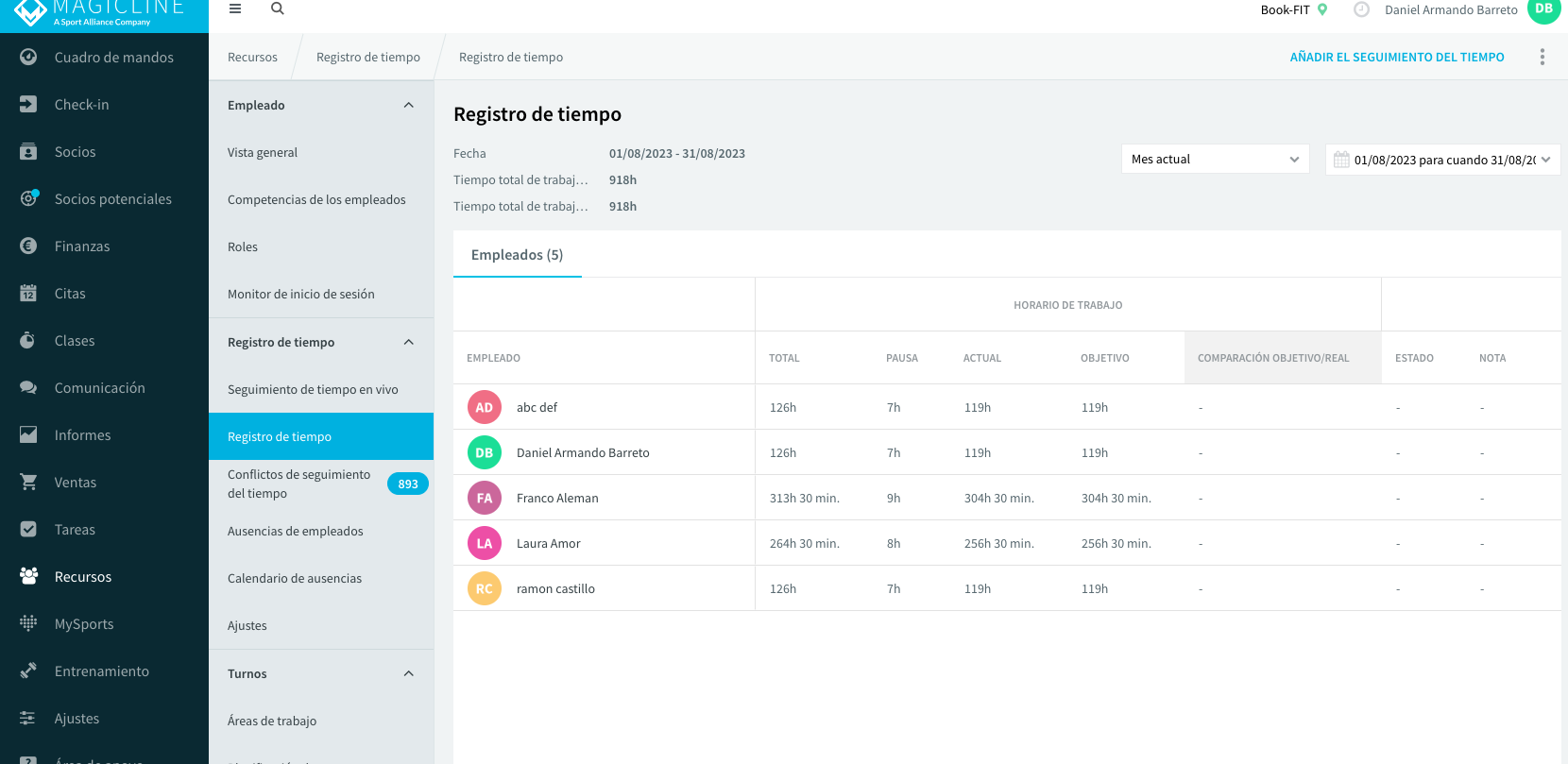The width and height of the screenshot is (1568, 764).
Task: Open the date range picker field
Action: coord(1443,160)
